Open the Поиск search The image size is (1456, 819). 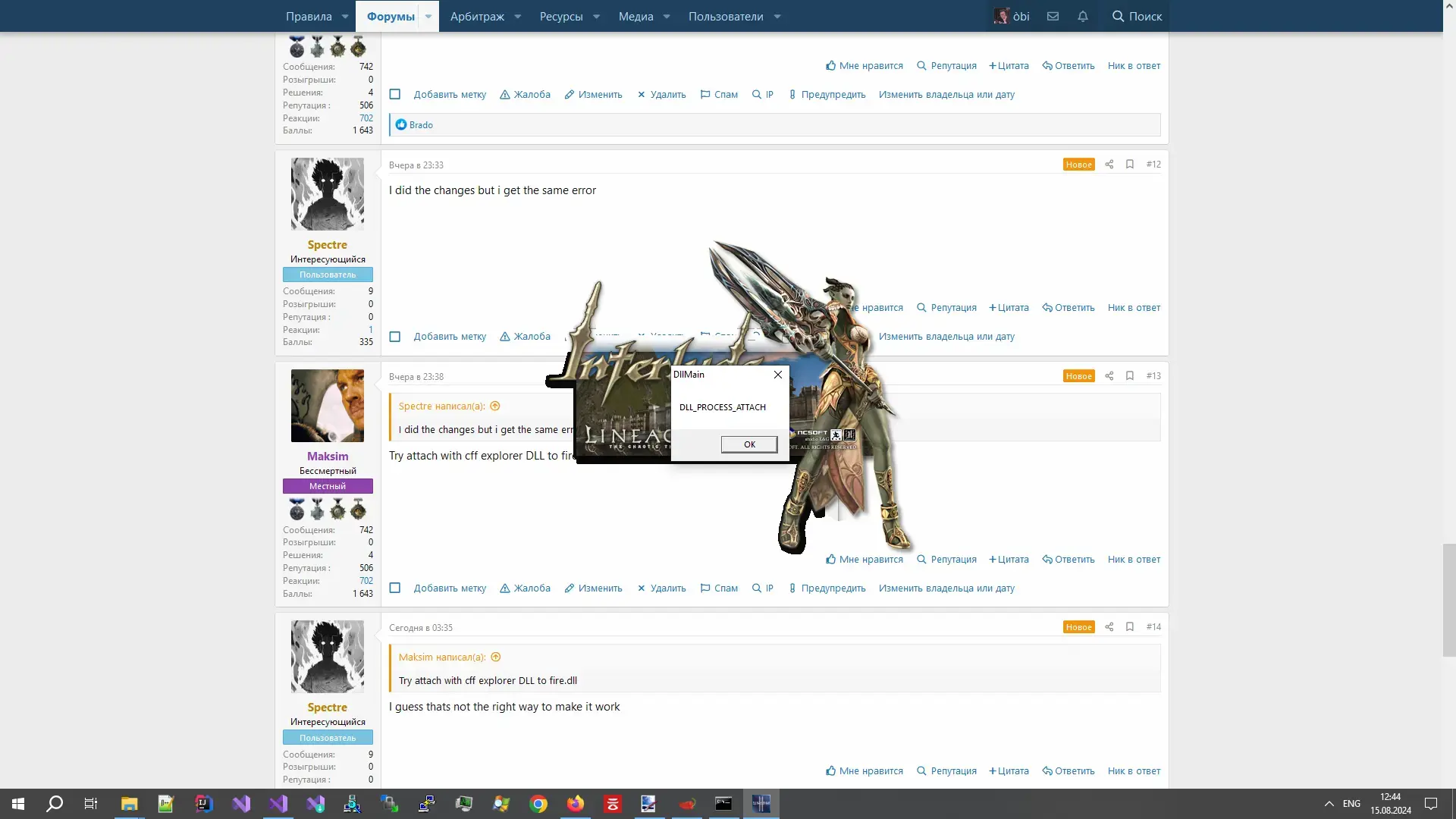(x=1137, y=16)
